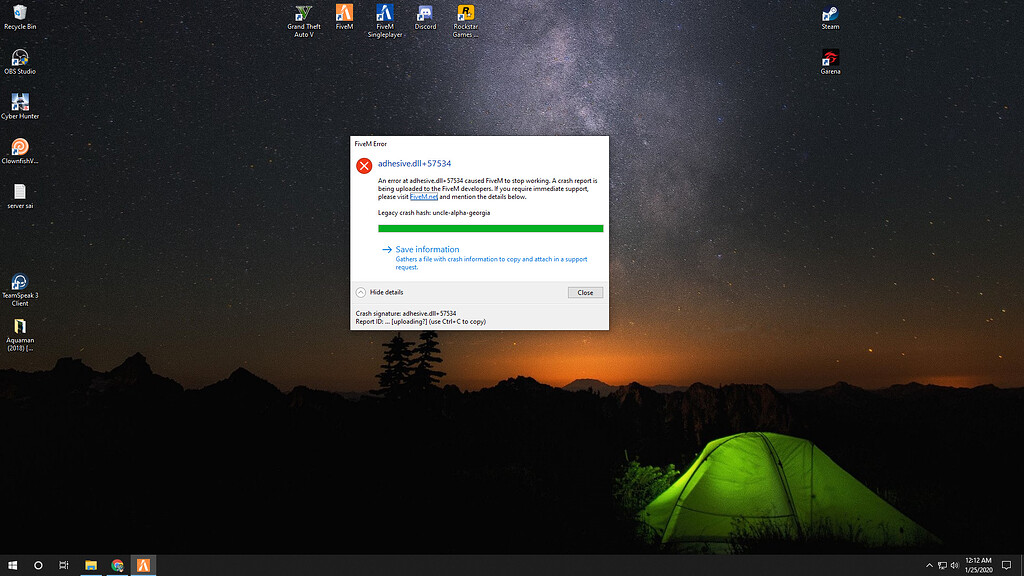Image resolution: width=1024 pixels, height=576 pixels.
Task: Select the Rockstar Games Launcher icon
Action: [x=466, y=21]
